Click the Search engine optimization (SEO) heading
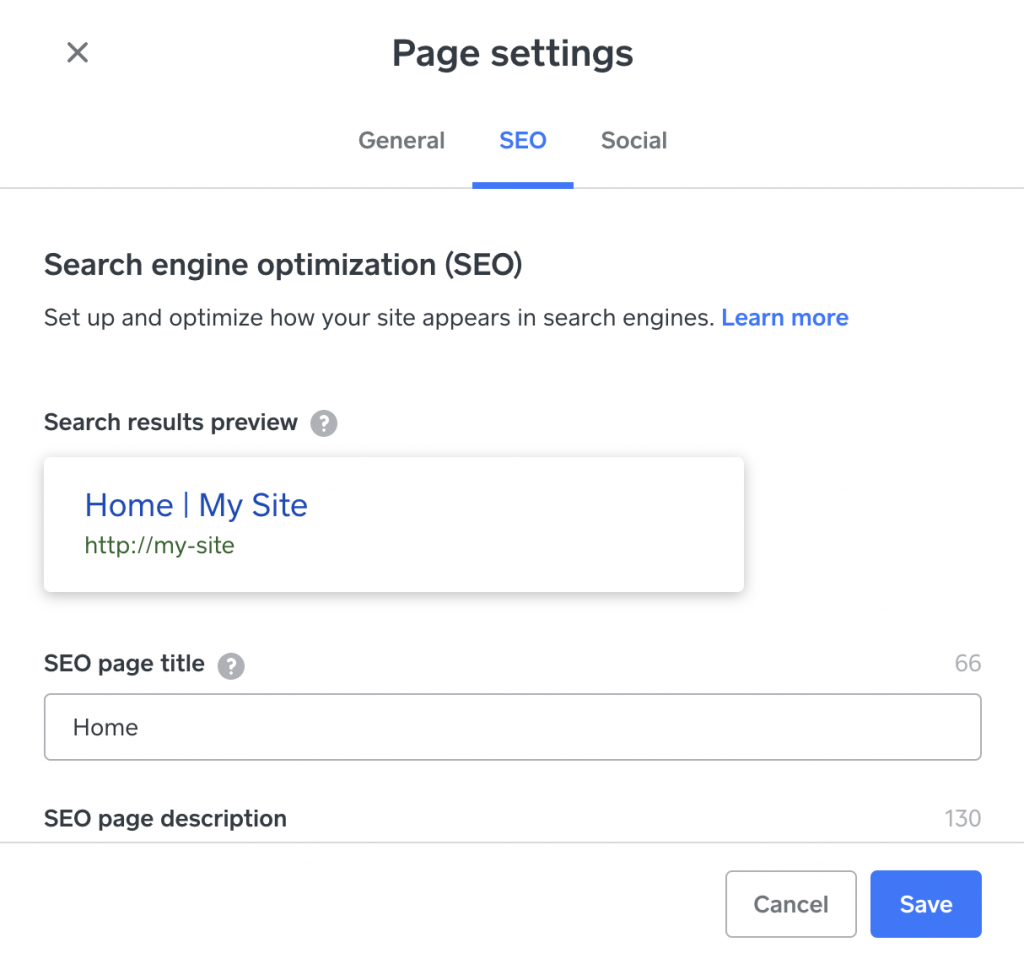Image resolution: width=1024 pixels, height=953 pixels. 283,265
